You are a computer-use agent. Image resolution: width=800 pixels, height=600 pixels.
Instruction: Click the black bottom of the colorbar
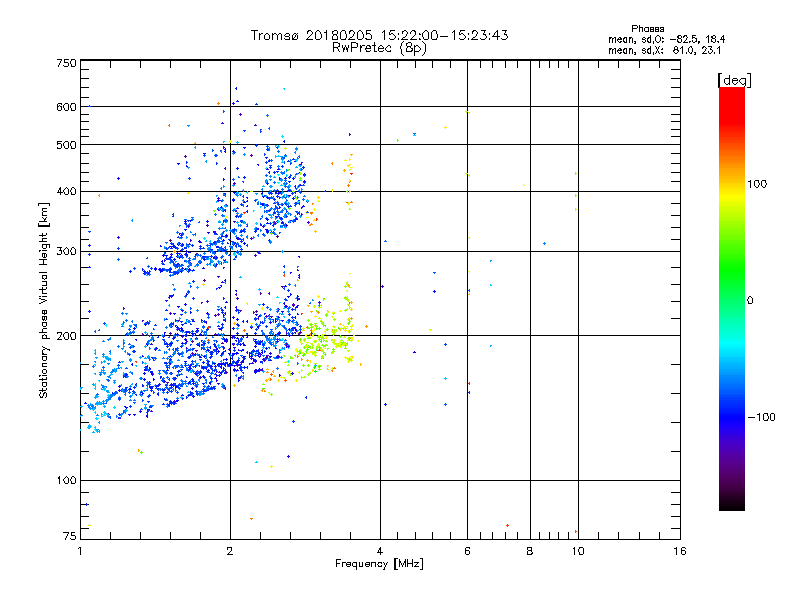[732, 503]
